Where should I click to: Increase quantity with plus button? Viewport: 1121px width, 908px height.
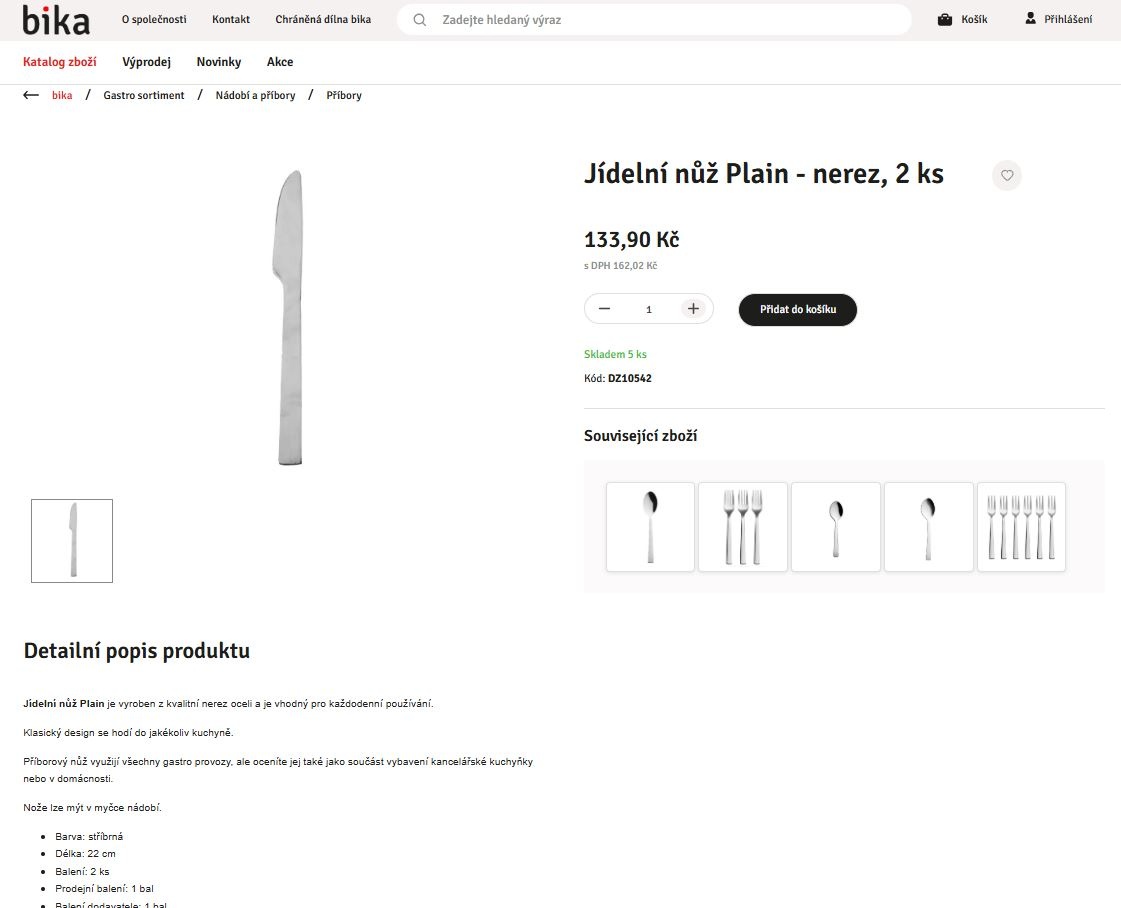point(693,309)
